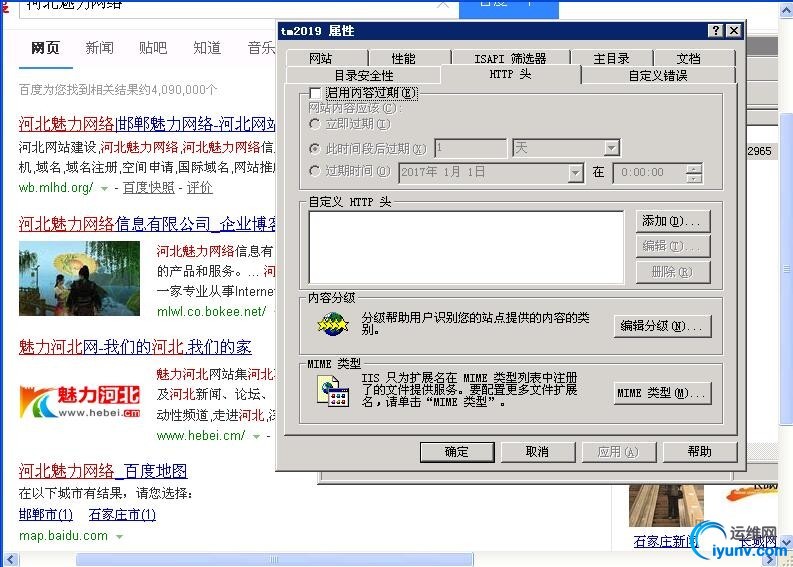Select the 立即过期 radio button
This screenshot has width=793, height=567.
[315, 124]
